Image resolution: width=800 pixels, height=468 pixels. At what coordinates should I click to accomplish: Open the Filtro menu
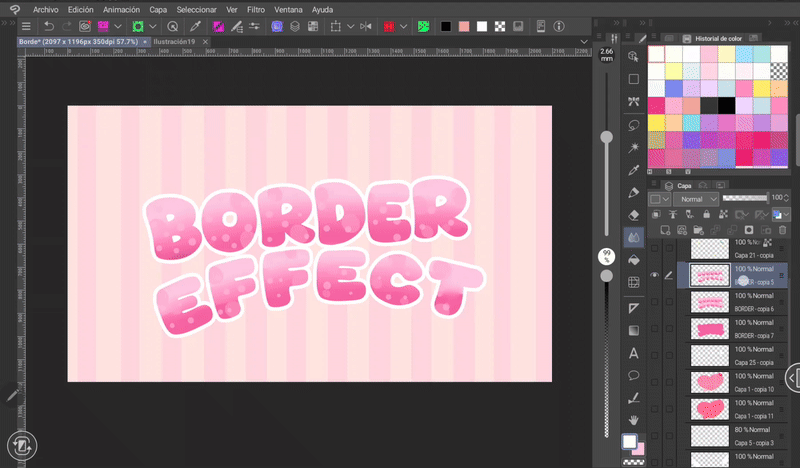pyautogui.click(x=256, y=8)
